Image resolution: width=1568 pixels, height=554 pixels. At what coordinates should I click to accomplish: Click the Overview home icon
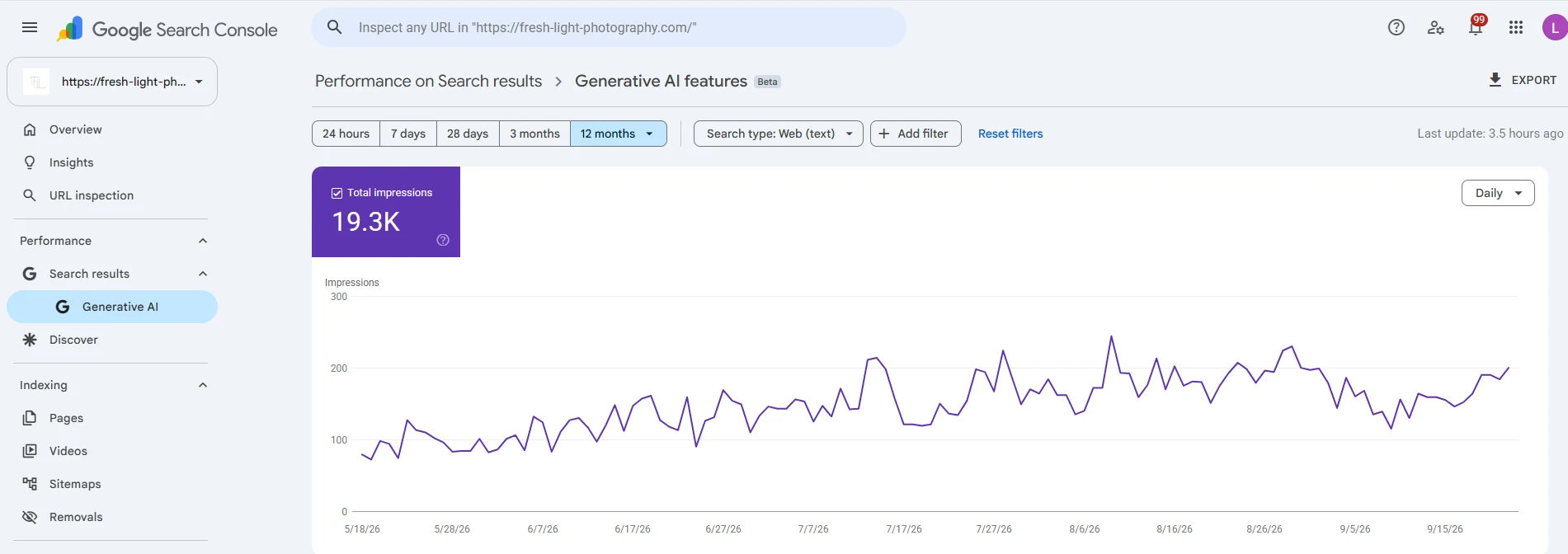(30, 129)
